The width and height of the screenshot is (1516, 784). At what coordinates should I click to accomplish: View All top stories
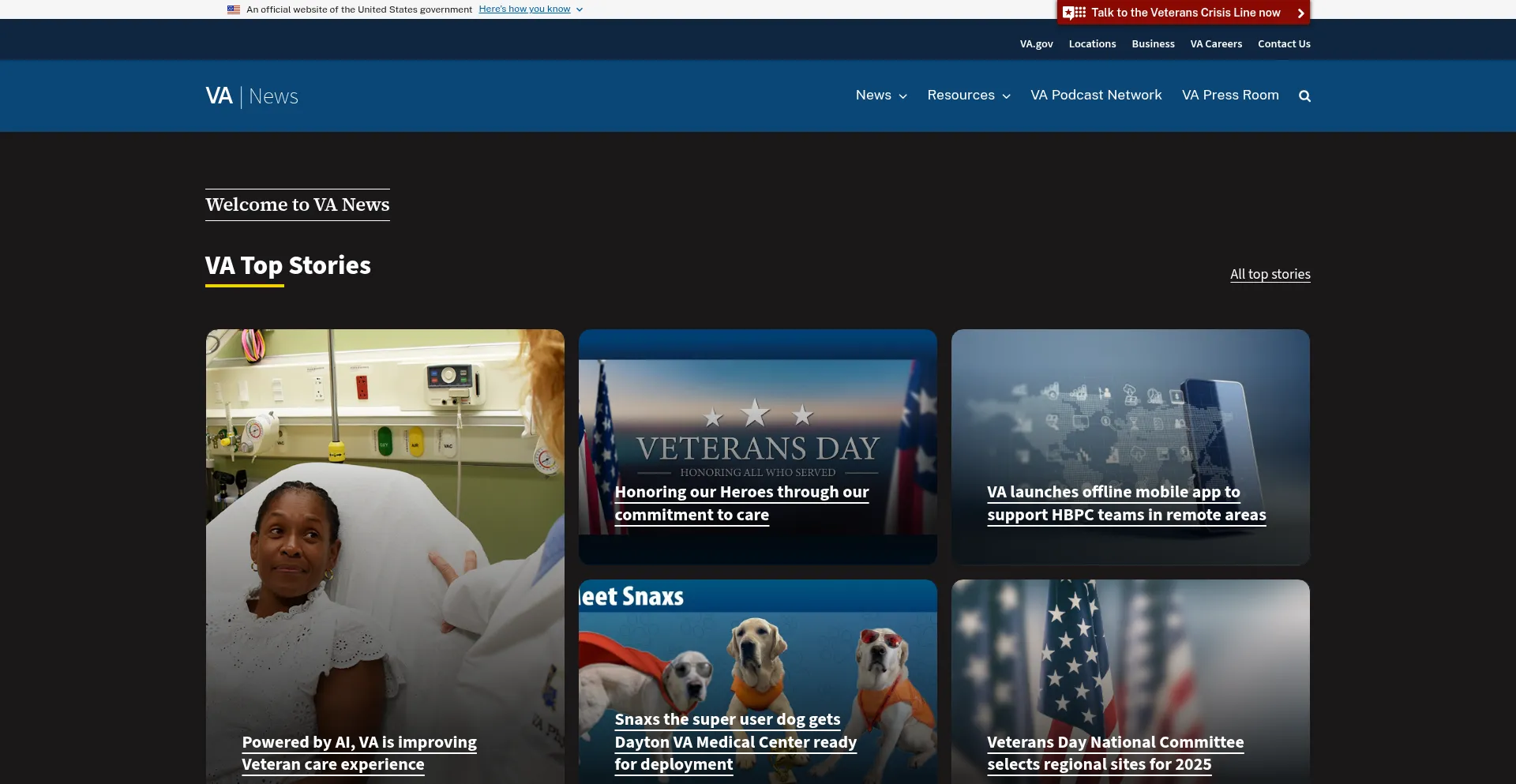coord(1270,275)
